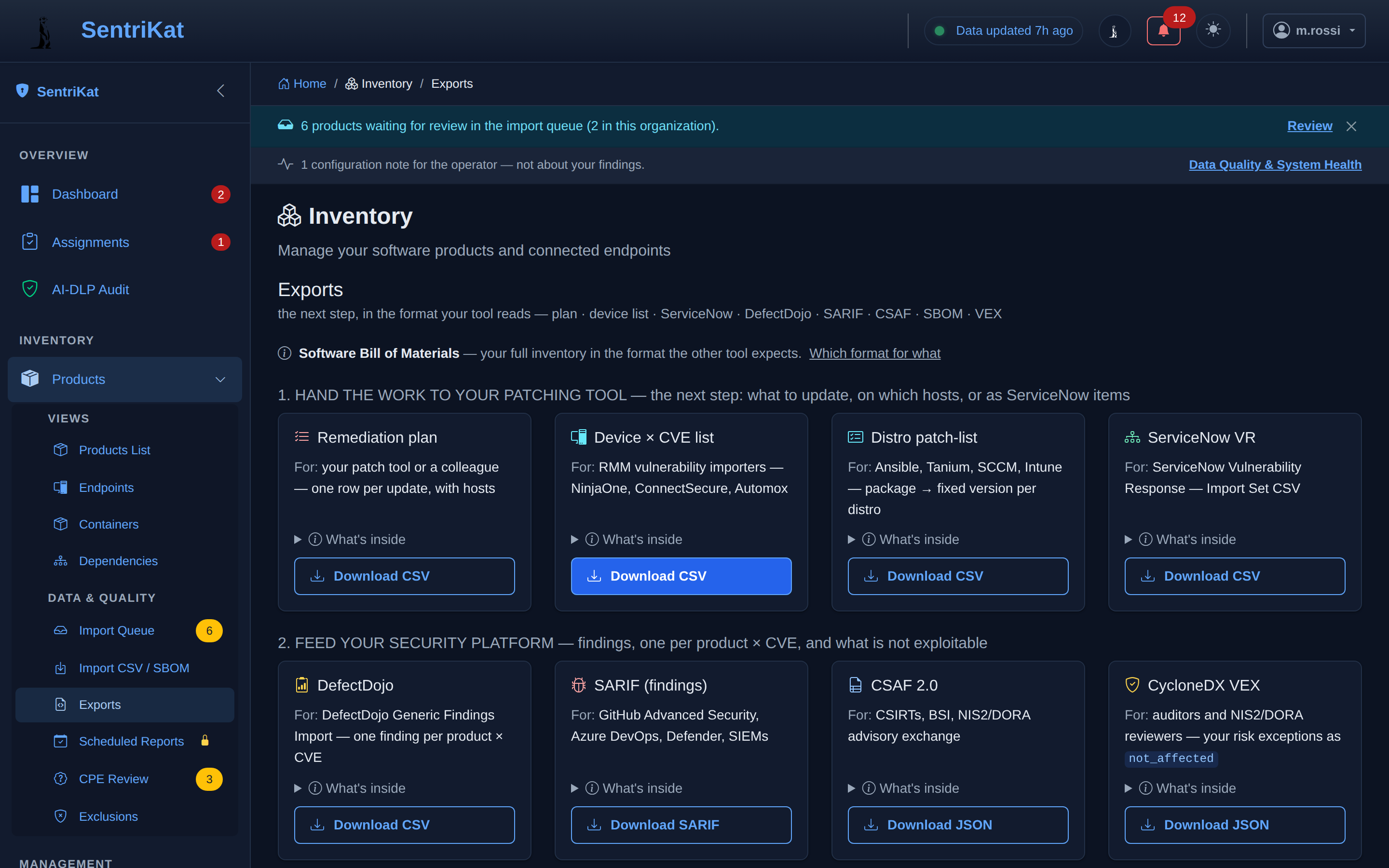Expand What's inside for Device × CVE list

point(627,540)
